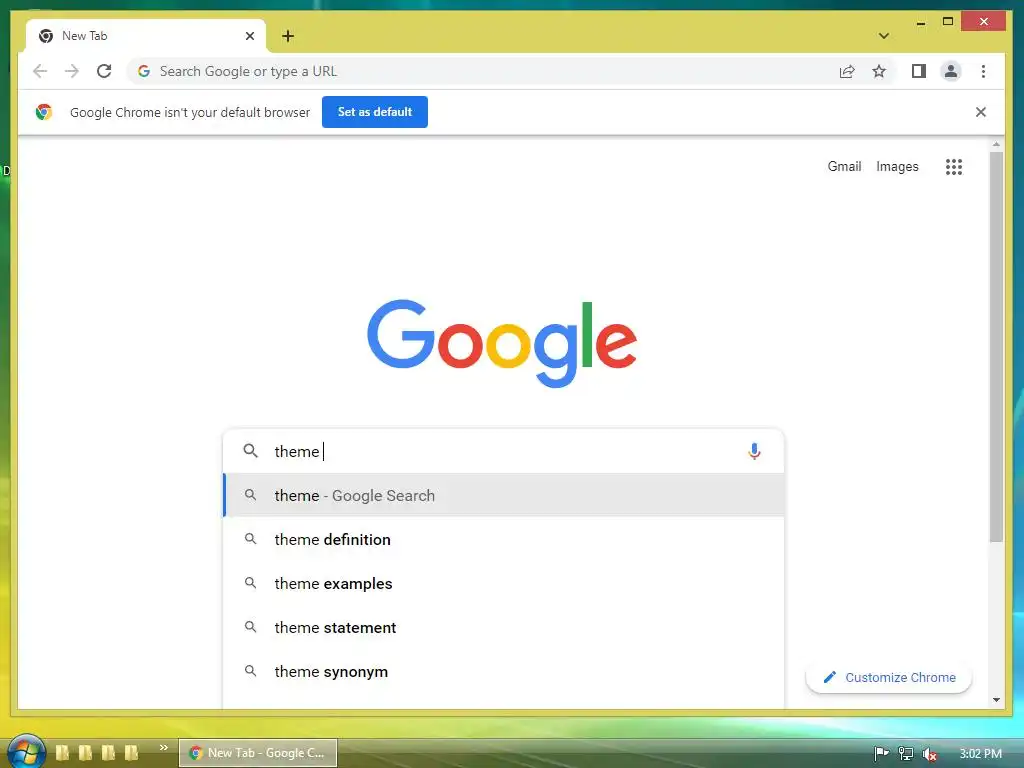
Task: Expand the tab search chevron
Action: tap(884, 36)
